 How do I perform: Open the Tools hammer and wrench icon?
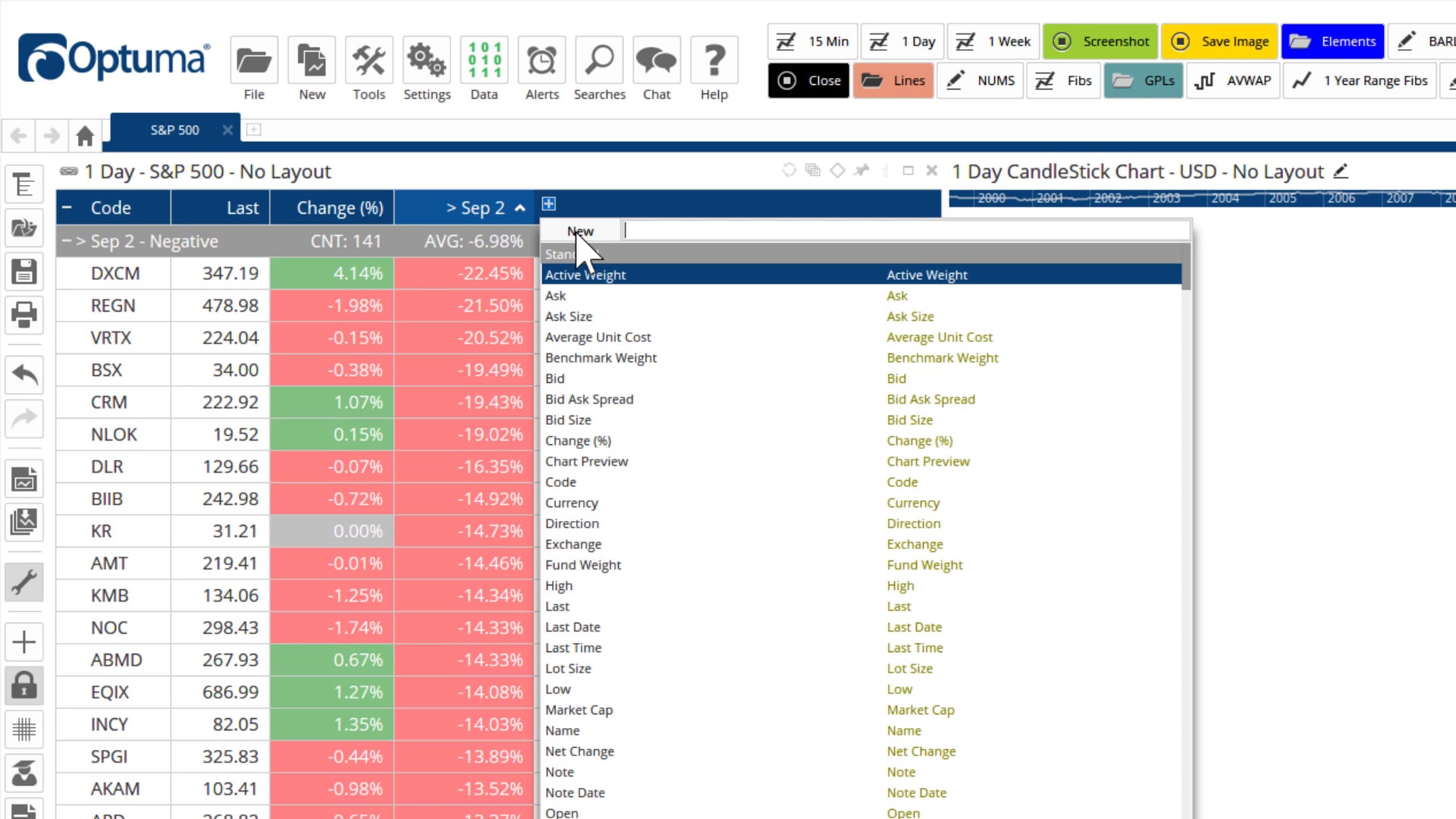[x=369, y=60]
